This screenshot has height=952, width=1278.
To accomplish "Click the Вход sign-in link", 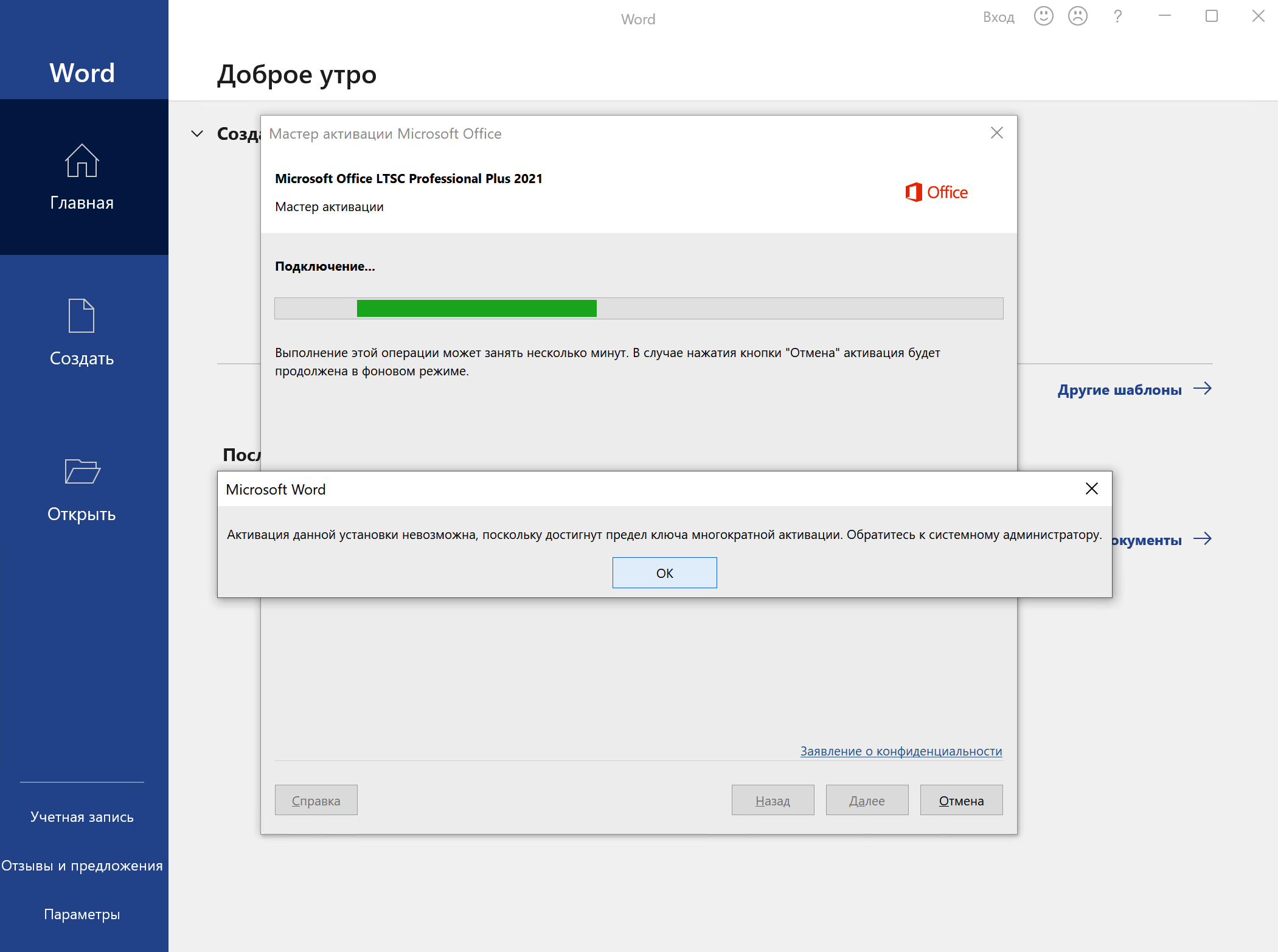I will 999,17.
